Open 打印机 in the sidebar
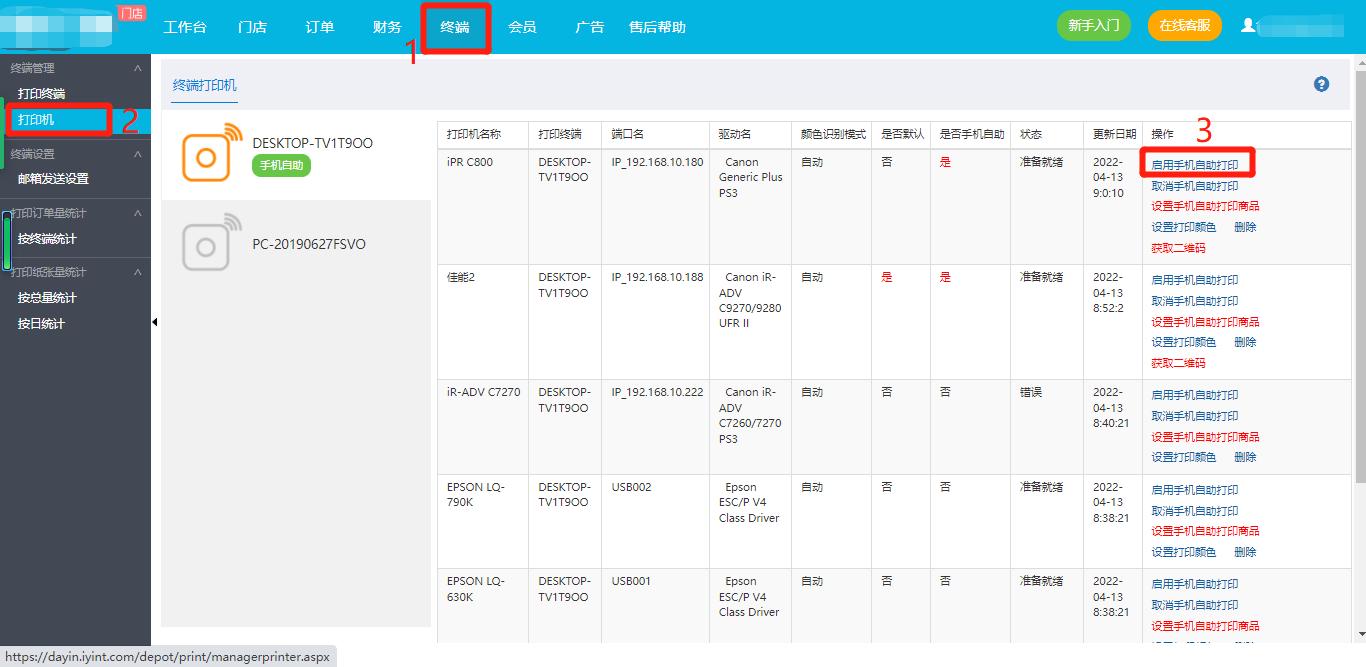Screen dimensions: 1366x667 click(x=36, y=119)
